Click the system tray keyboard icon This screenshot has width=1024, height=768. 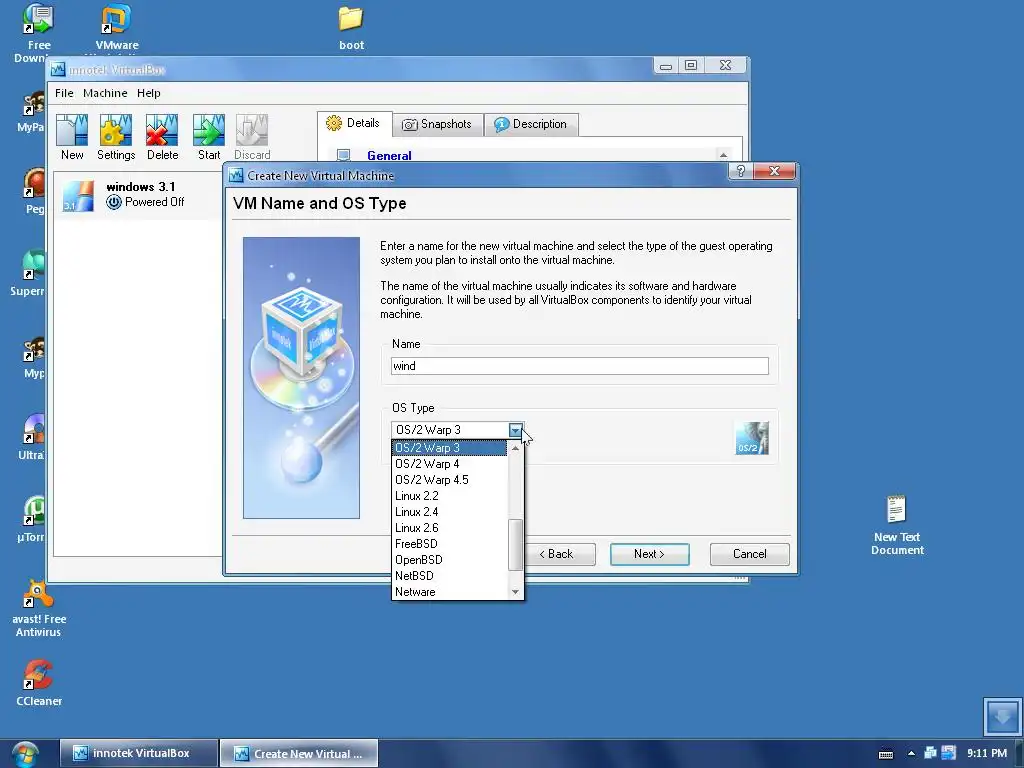(886, 754)
